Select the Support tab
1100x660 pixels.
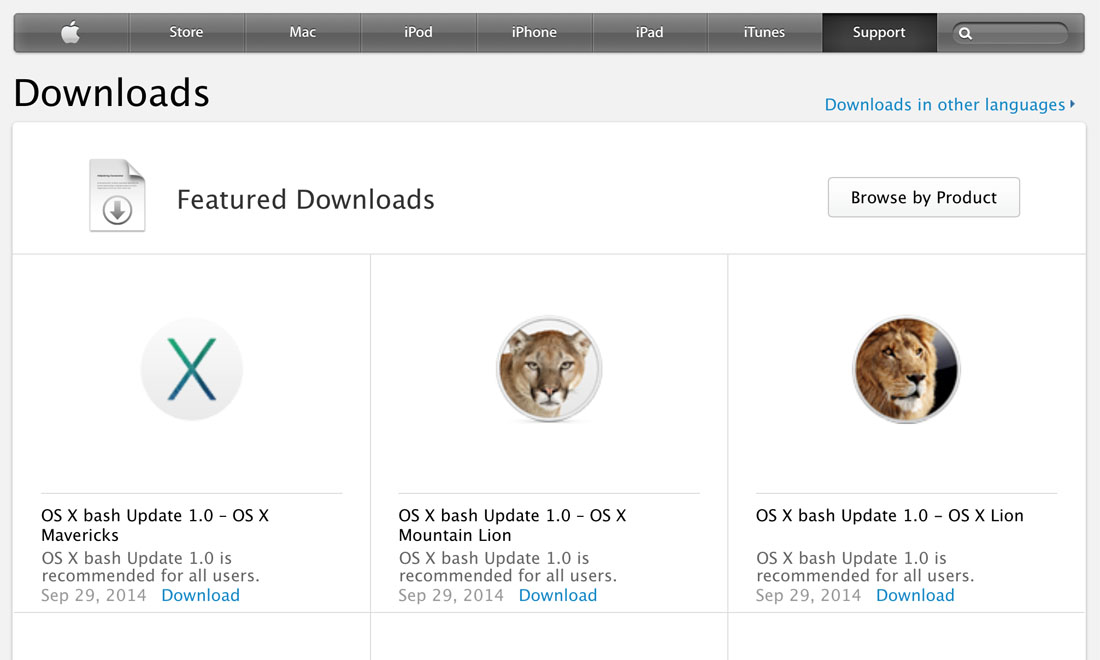(x=879, y=33)
